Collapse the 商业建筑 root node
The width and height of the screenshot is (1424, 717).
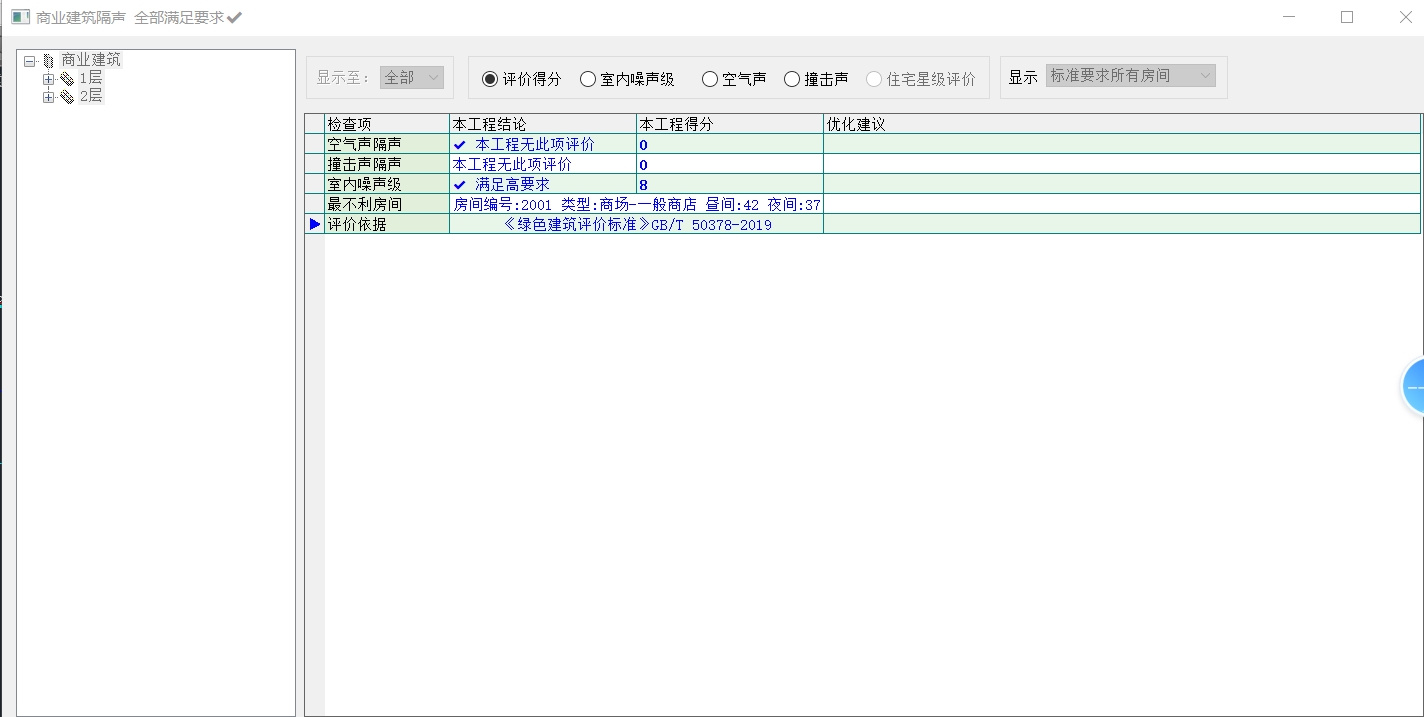pos(30,61)
